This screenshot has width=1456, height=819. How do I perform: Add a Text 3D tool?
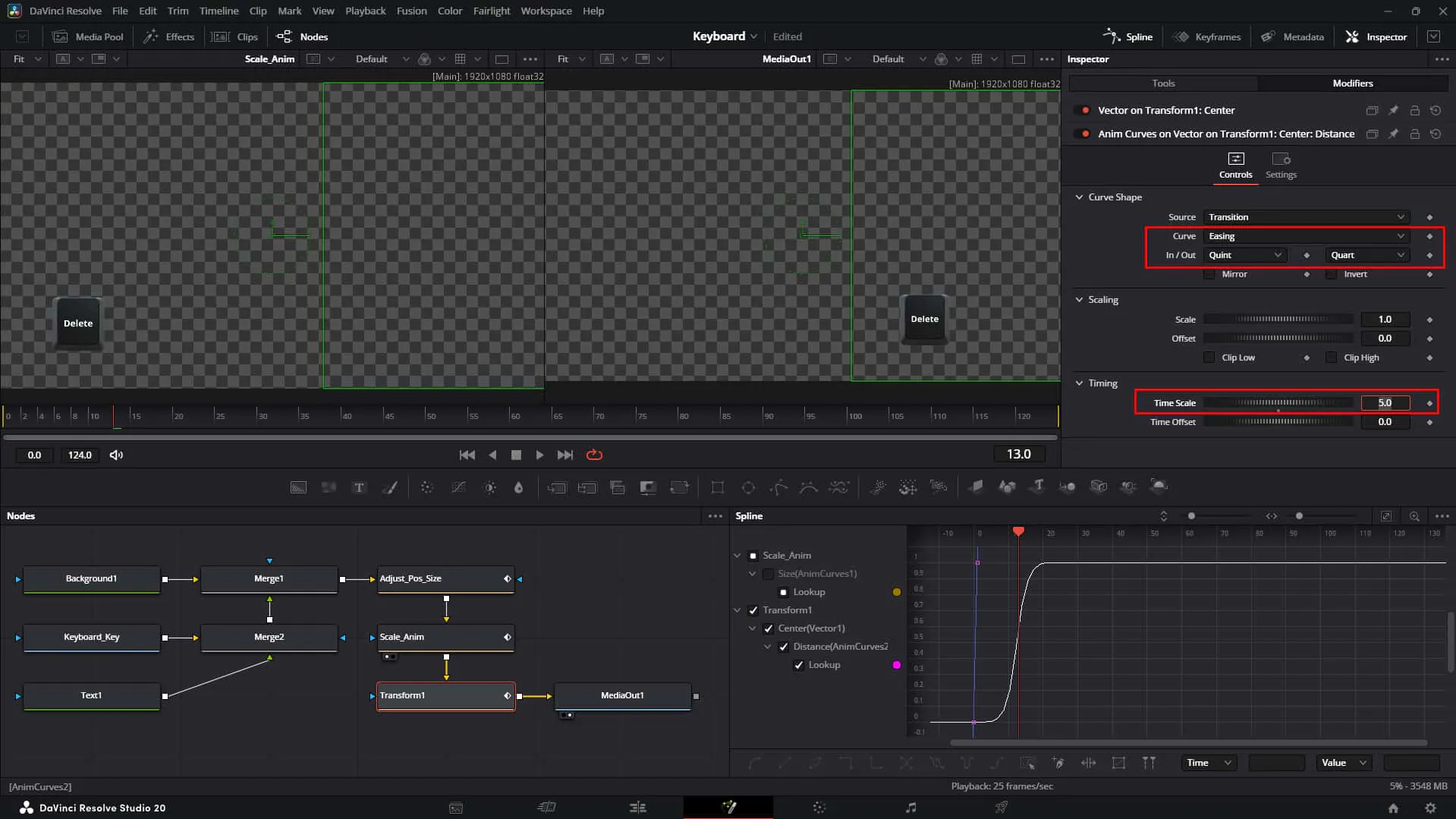(1038, 487)
